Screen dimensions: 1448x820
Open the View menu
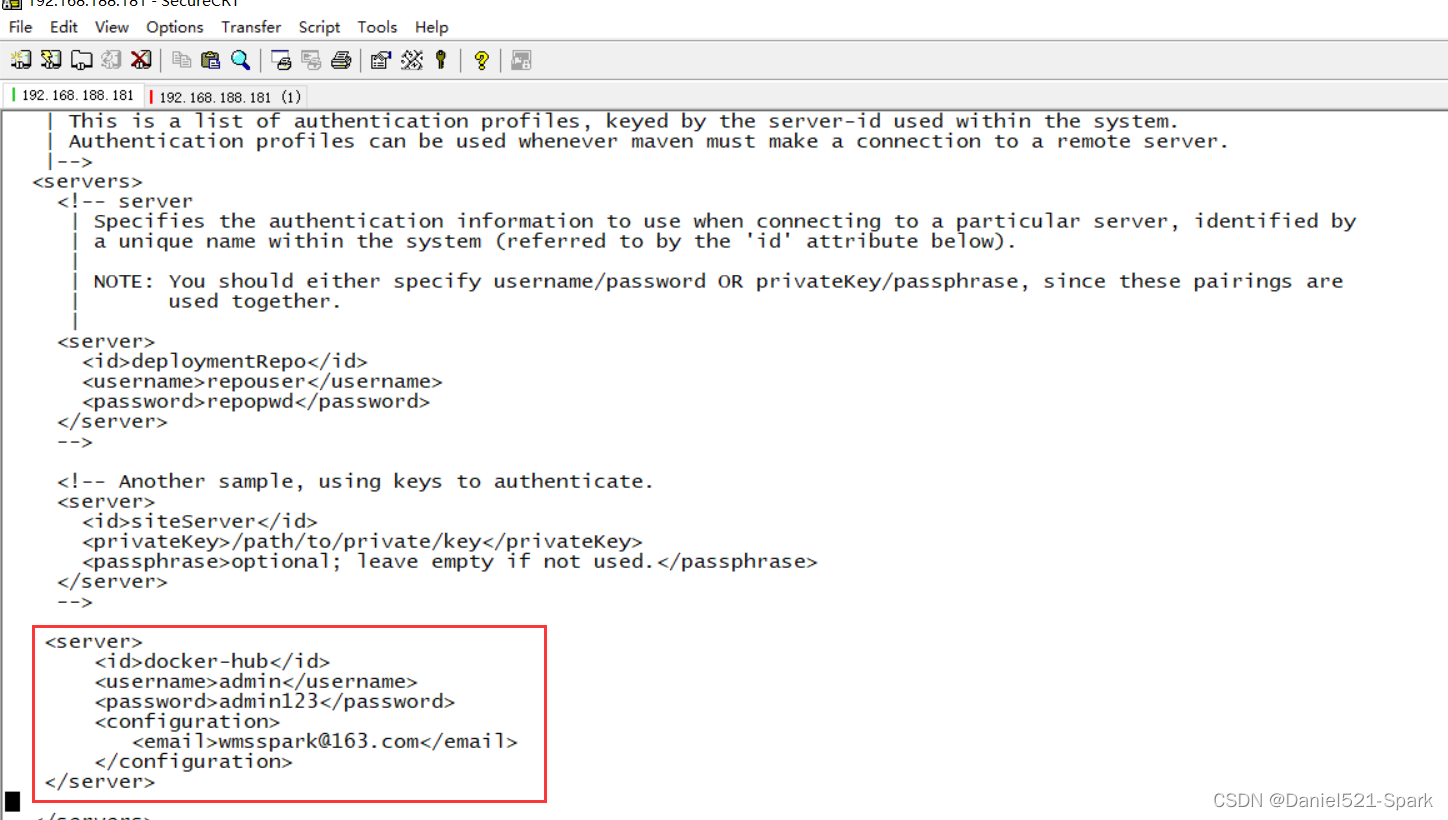[x=112, y=27]
